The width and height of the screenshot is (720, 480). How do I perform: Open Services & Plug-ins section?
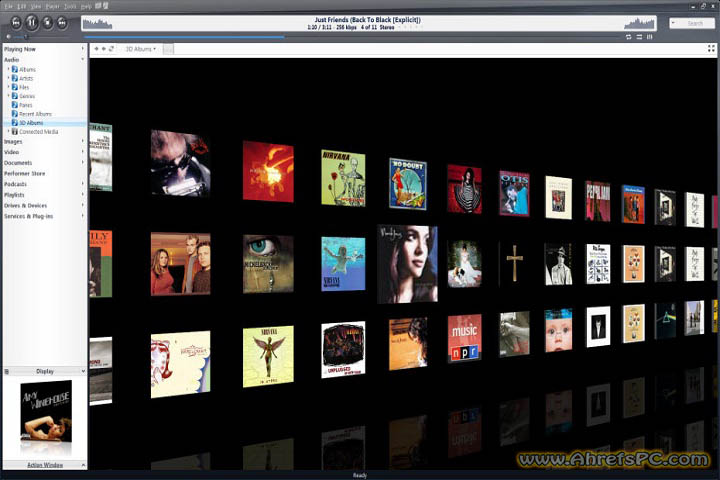pyautogui.click(x=28, y=216)
